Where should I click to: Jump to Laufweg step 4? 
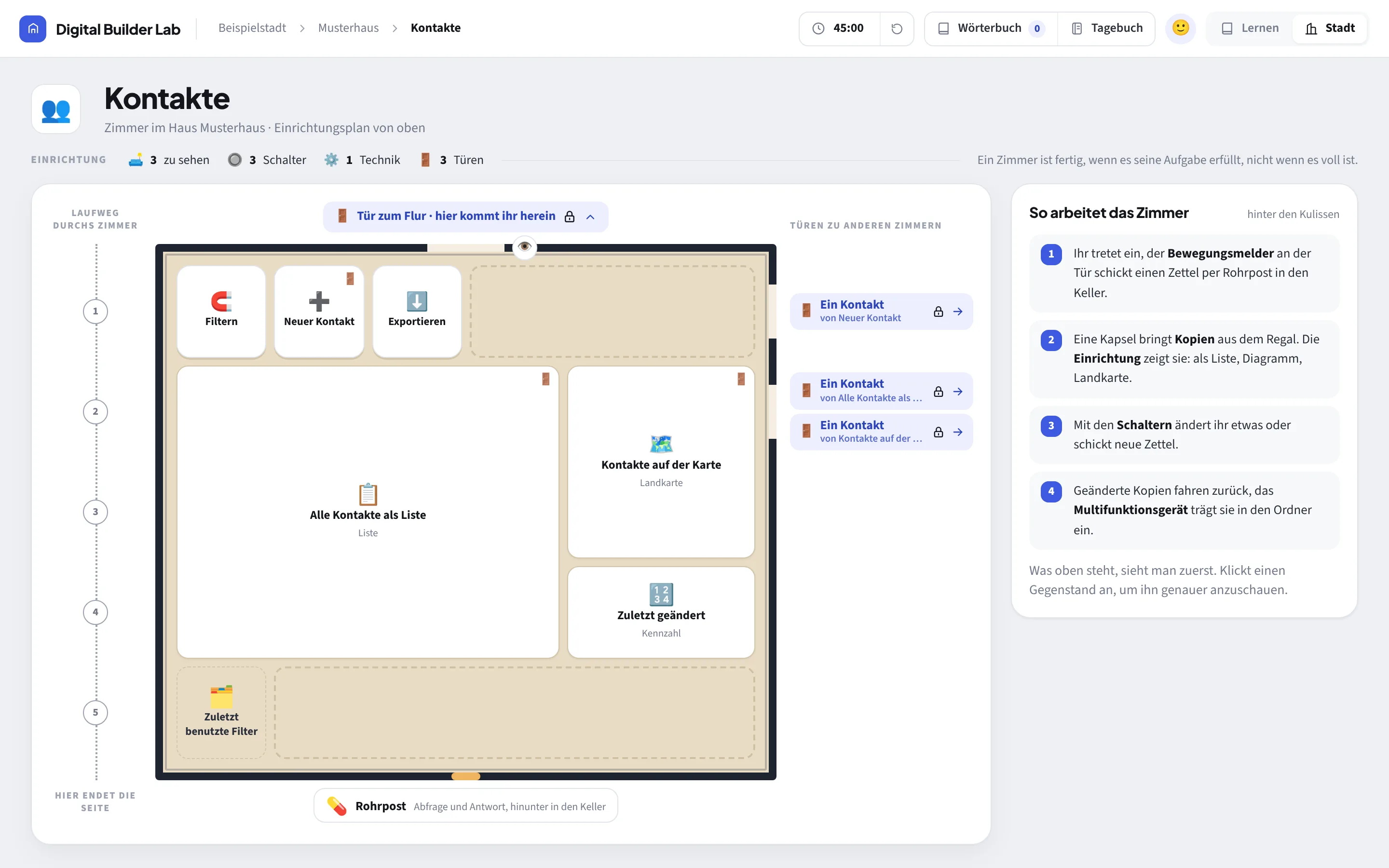pyautogui.click(x=95, y=612)
